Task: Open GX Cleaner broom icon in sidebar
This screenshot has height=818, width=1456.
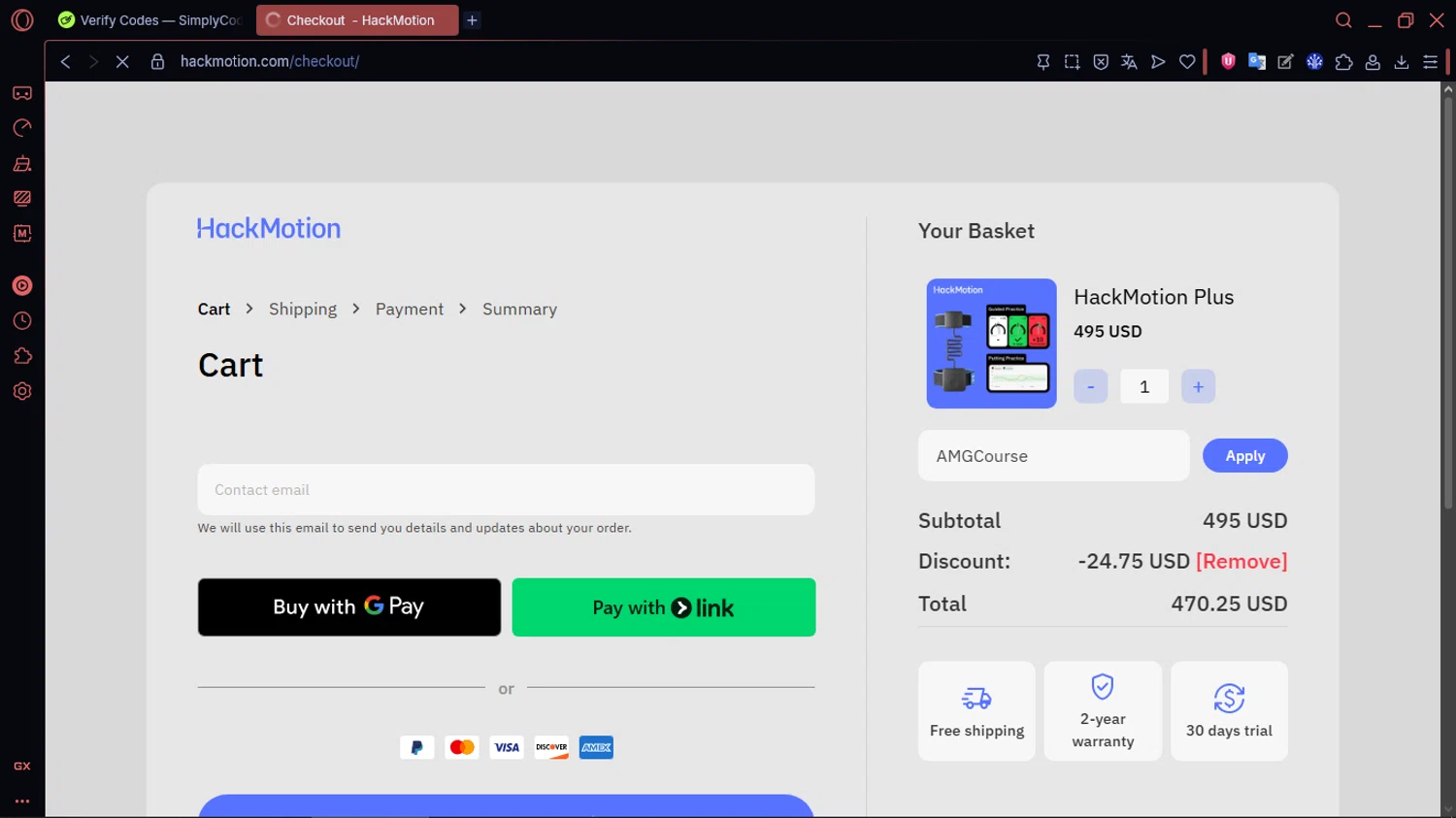Action: (22, 163)
